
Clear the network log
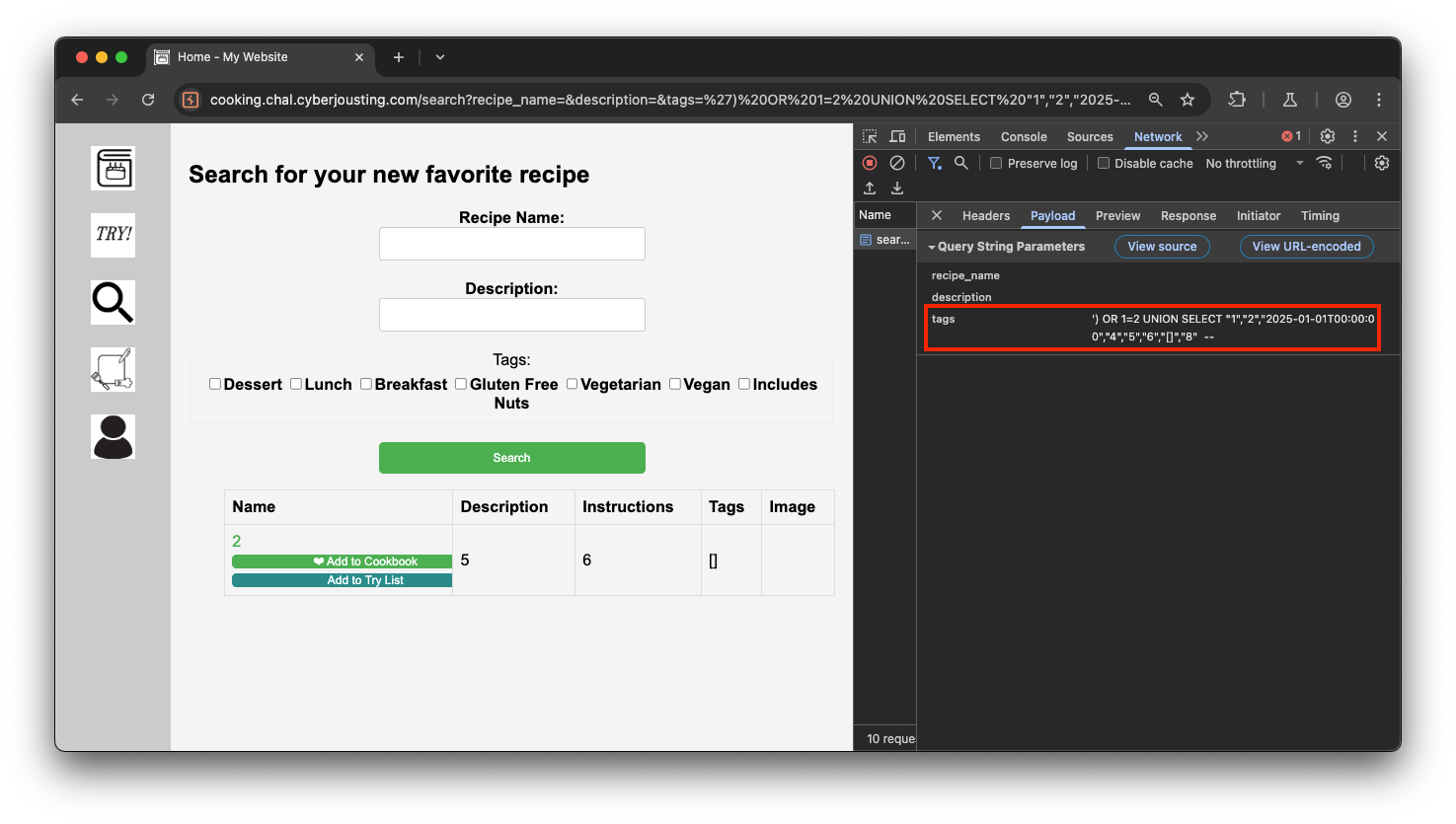pyautogui.click(x=897, y=163)
